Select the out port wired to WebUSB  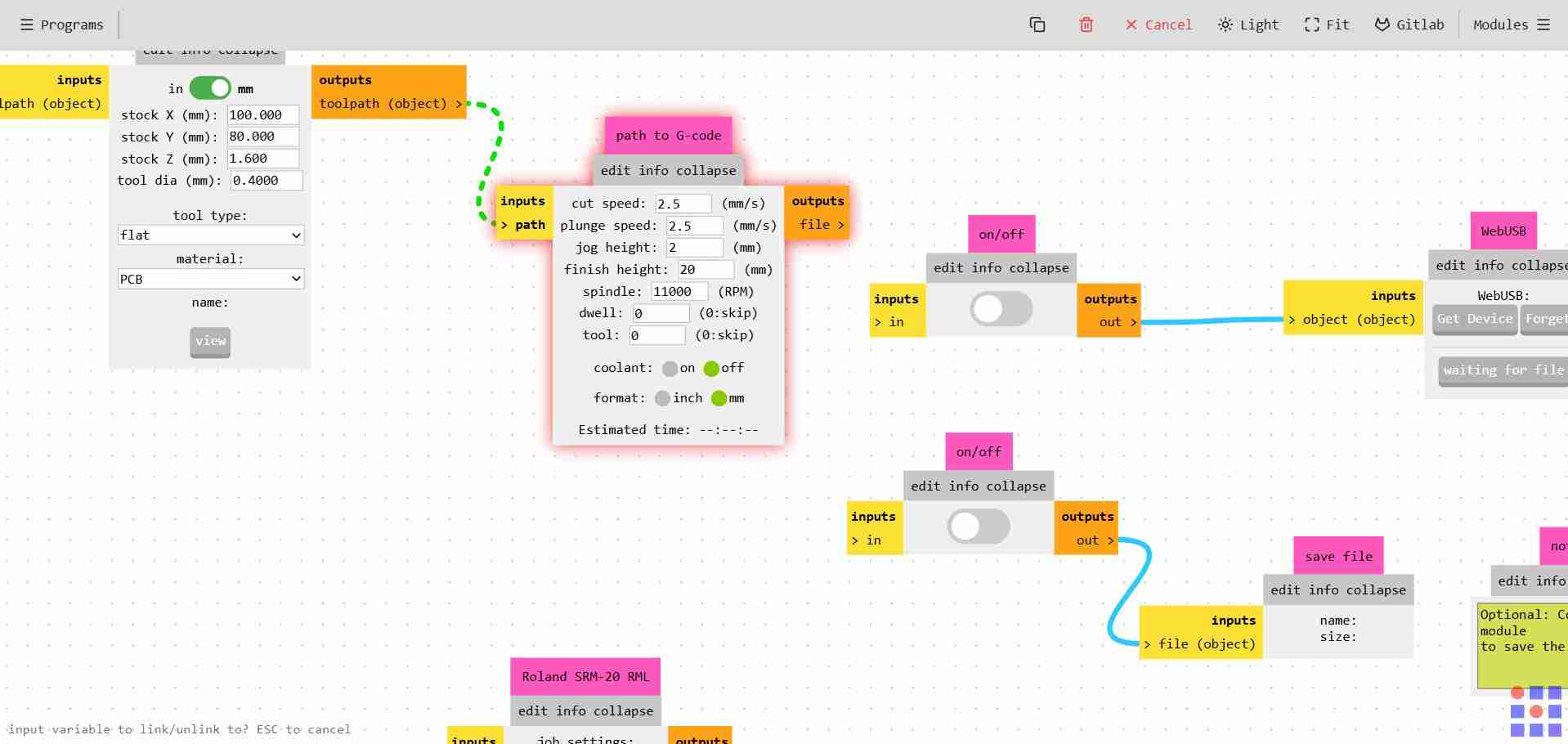1117,322
